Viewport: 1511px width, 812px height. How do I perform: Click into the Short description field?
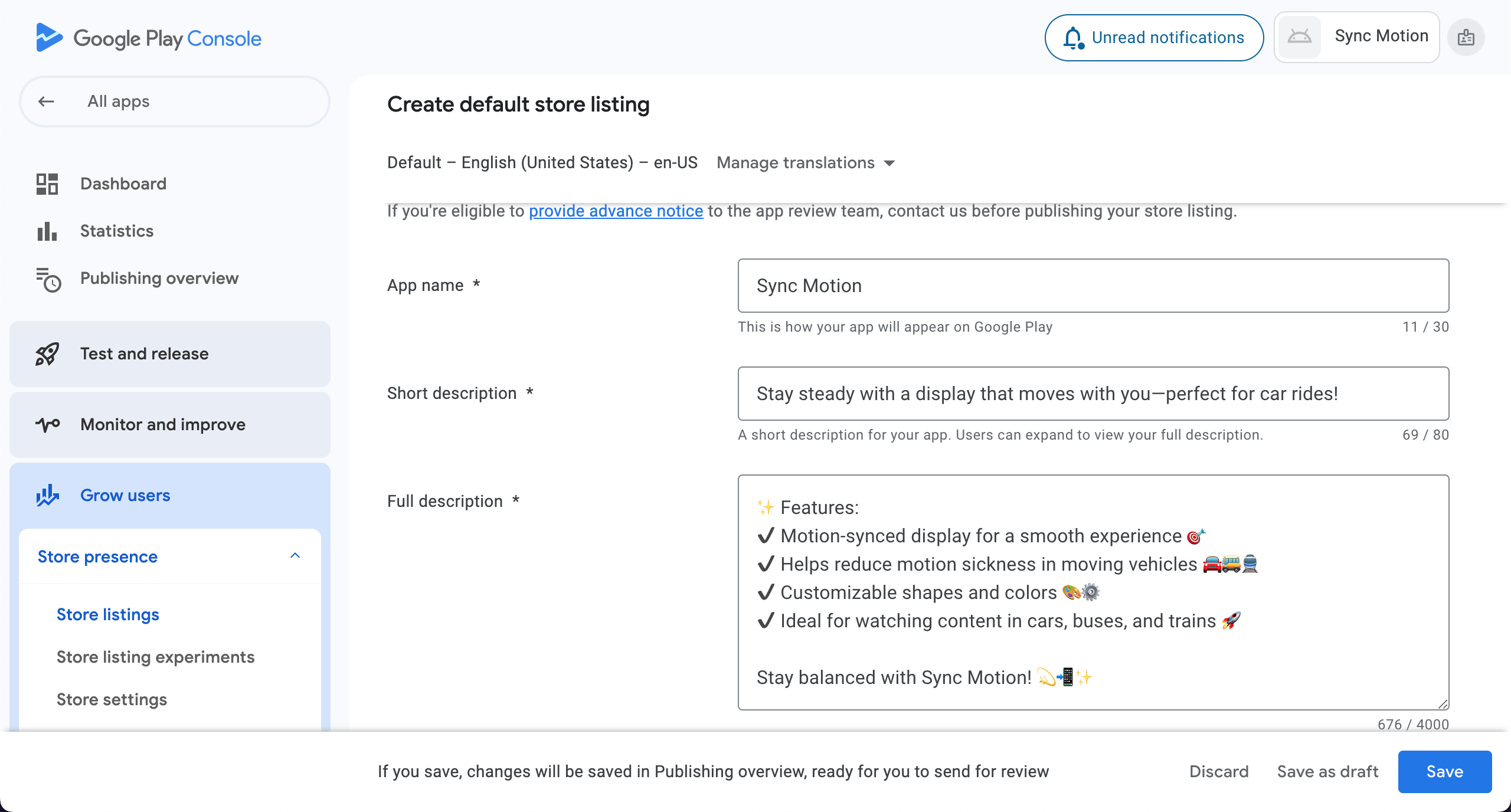click(1093, 394)
